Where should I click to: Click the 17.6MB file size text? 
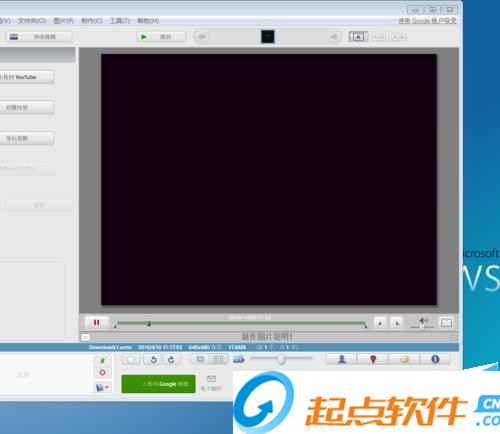tap(237, 347)
